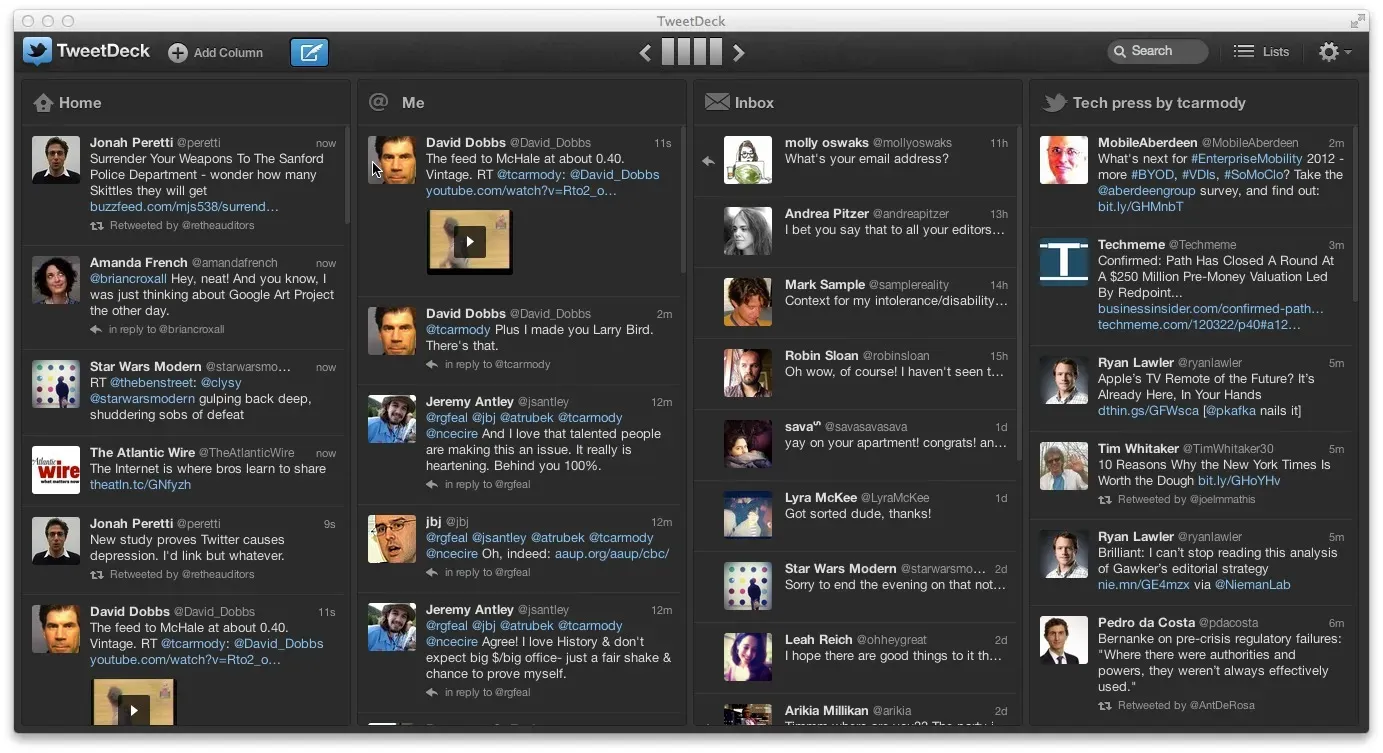Click the Tech press column bird icon
This screenshot has width=1383, height=753.
[x=1054, y=102]
